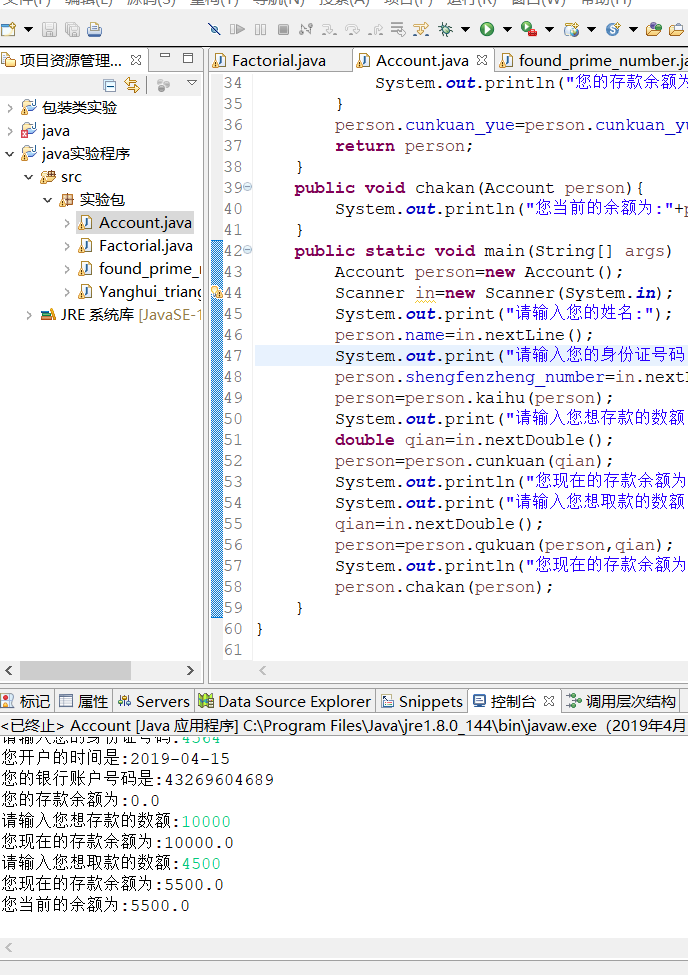Toggle Use Step Filters
The width and height of the screenshot is (688, 975).
tap(421, 29)
